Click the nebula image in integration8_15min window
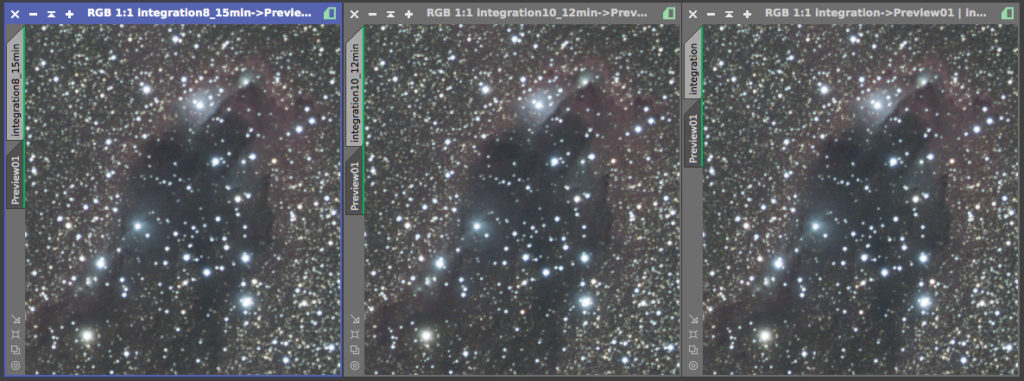This screenshot has height=381, width=1024. point(183,200)
